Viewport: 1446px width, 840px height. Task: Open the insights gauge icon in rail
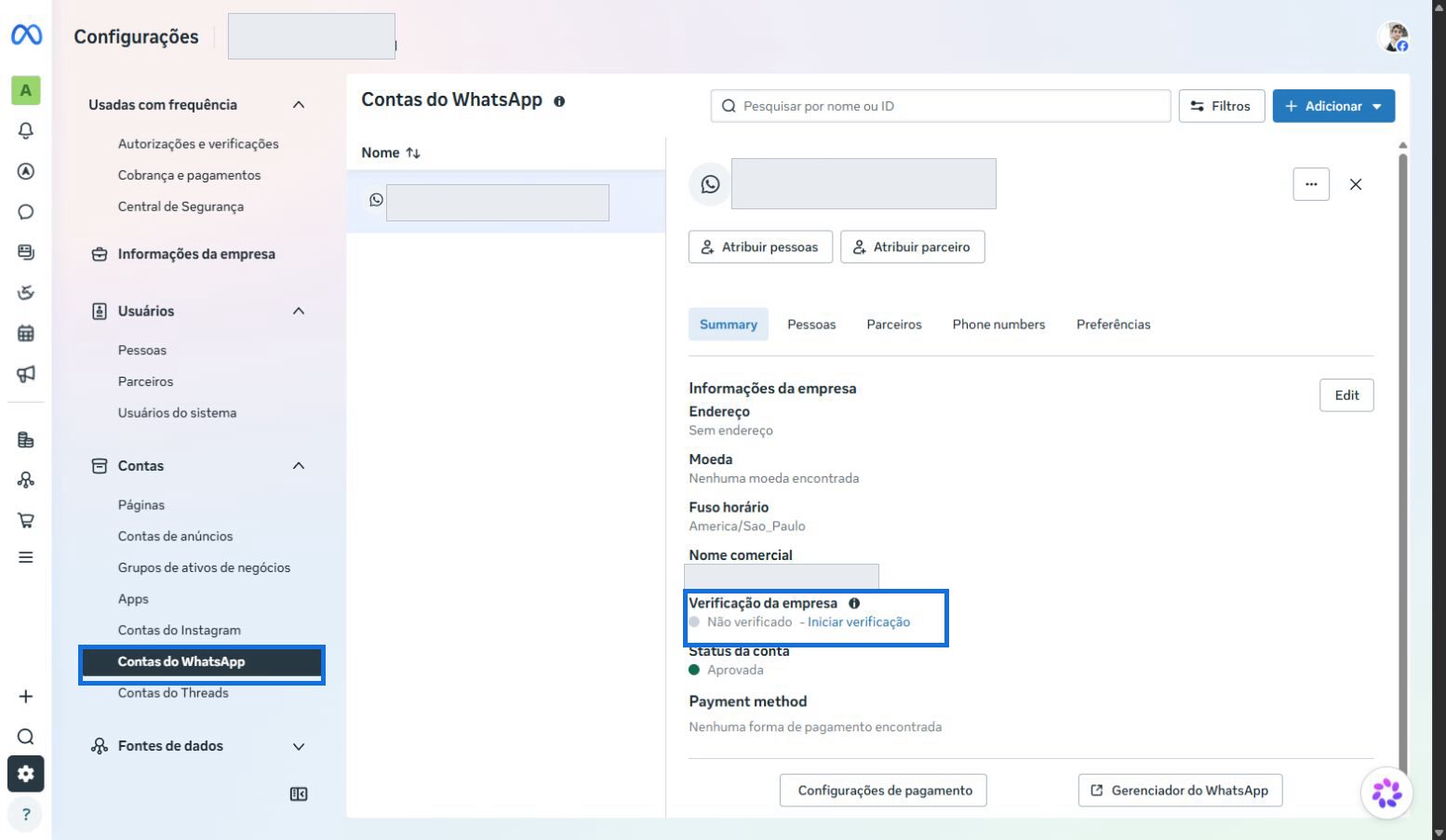(x=26, y=293)
